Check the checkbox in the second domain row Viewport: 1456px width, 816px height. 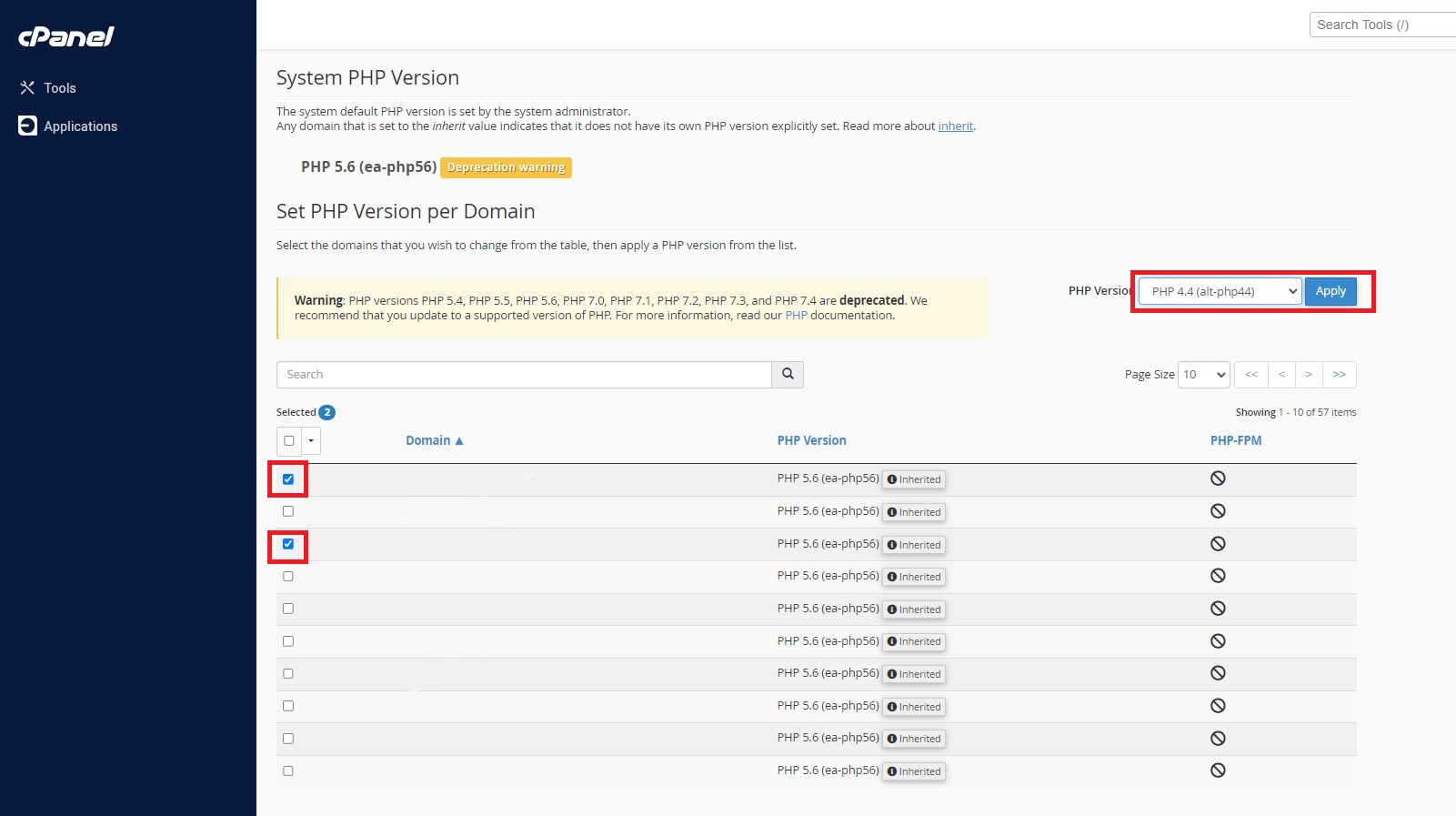coord(288,511)
